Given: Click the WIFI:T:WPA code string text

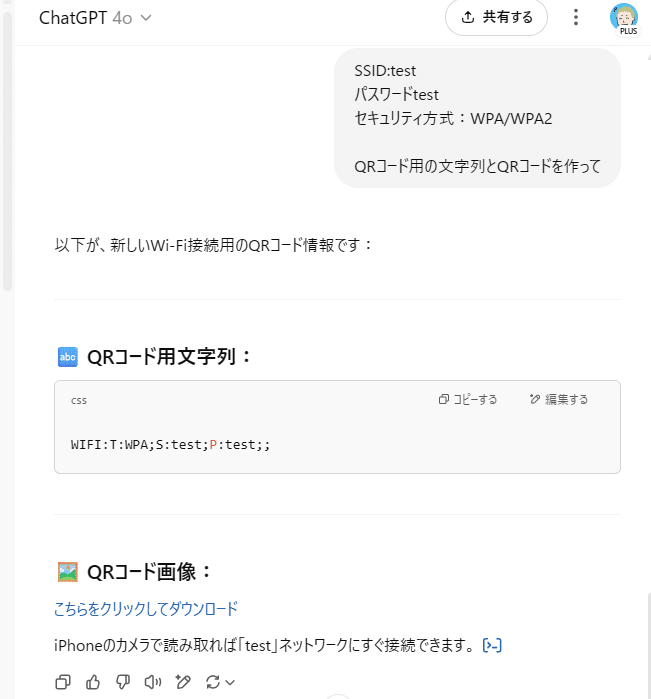Looking at the screenshot, I should coord(170,444).
